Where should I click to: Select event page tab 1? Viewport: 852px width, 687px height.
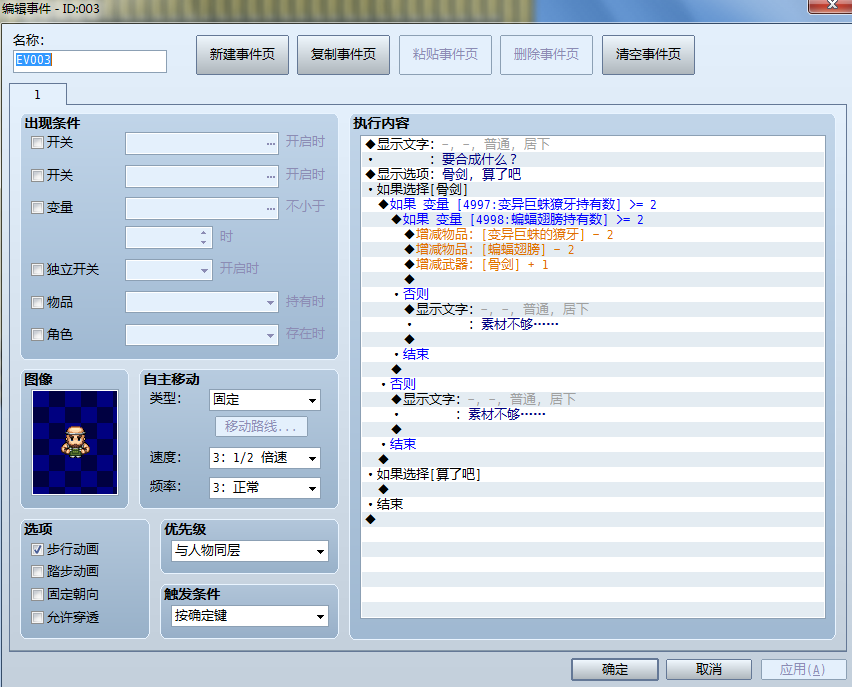coord(37,95)
